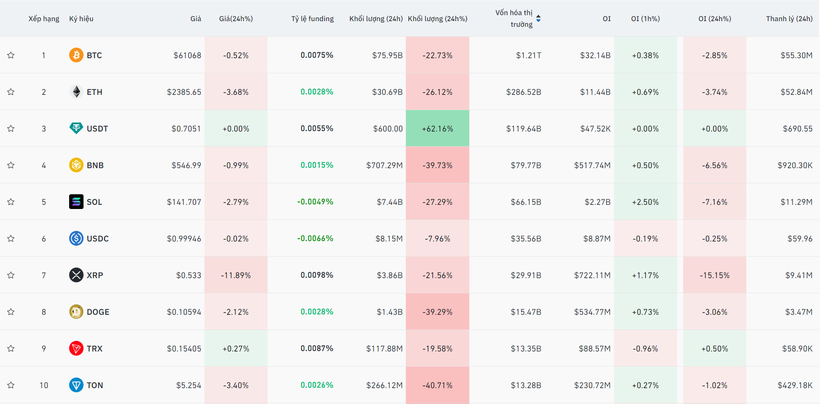Open the ETH symbol link
This screenshot has height=404, width=820.
pos(94,92)
